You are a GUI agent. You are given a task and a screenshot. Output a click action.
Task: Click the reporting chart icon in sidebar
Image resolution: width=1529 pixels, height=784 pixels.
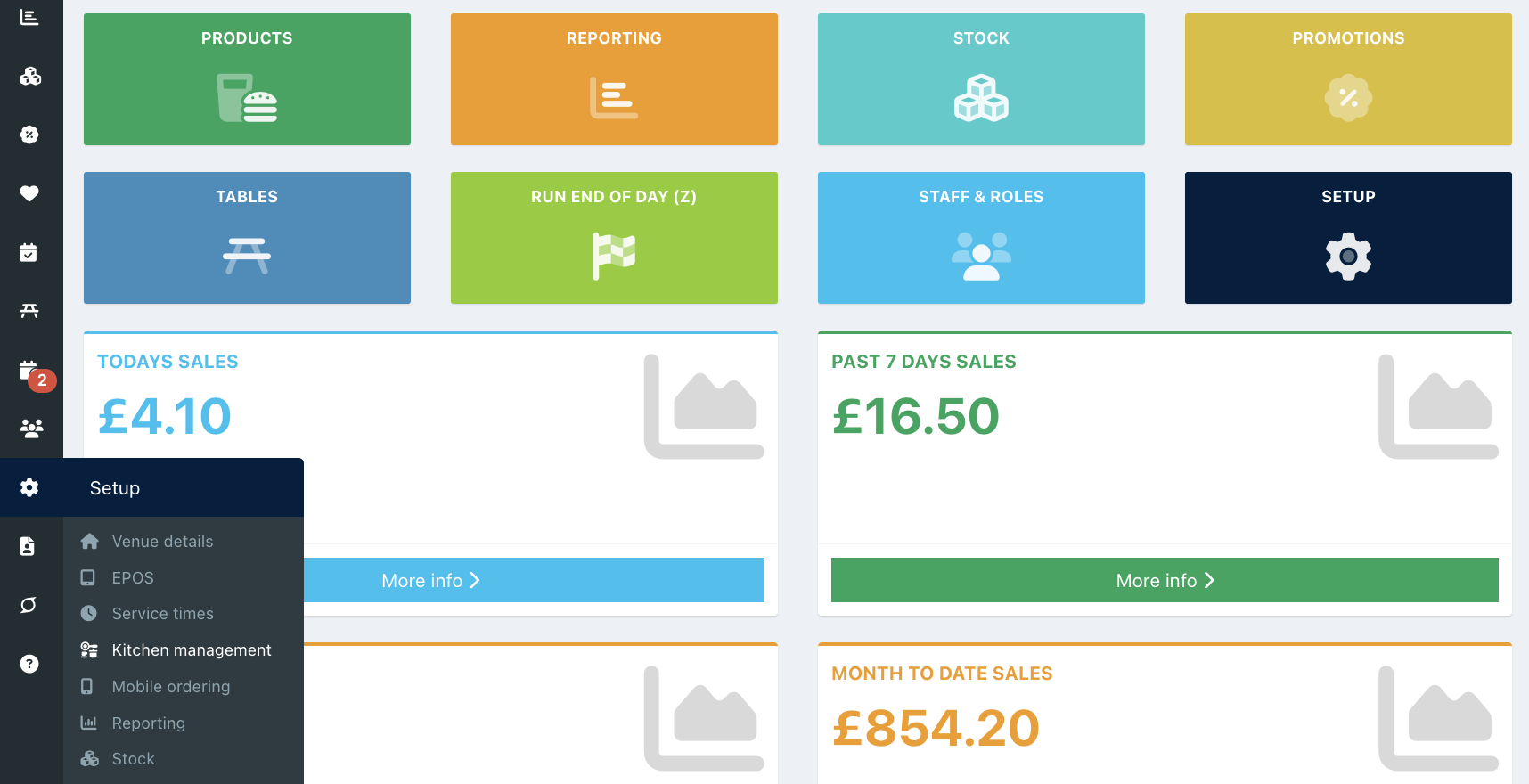(29, 18)
